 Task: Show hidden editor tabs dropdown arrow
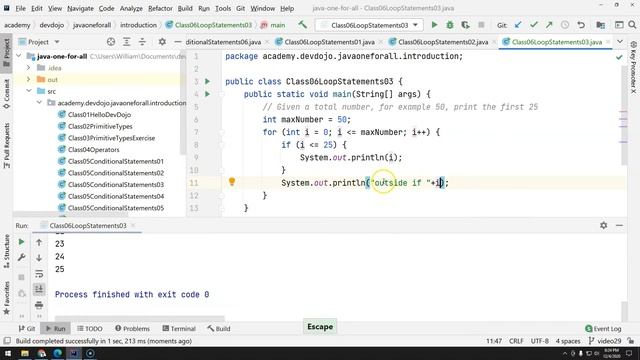coord(620,42)
